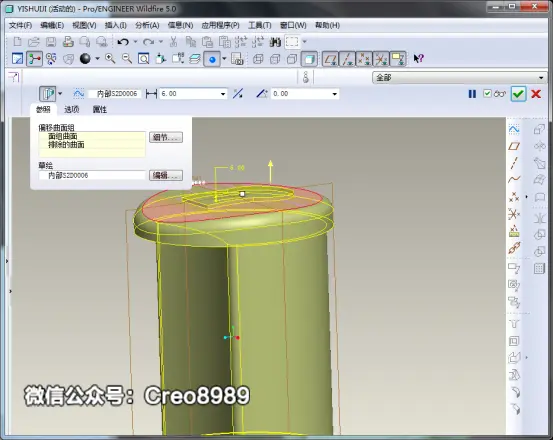Viewport: 554px width, 440px height.
Task: Click the 细节... button
Action: 166,137
